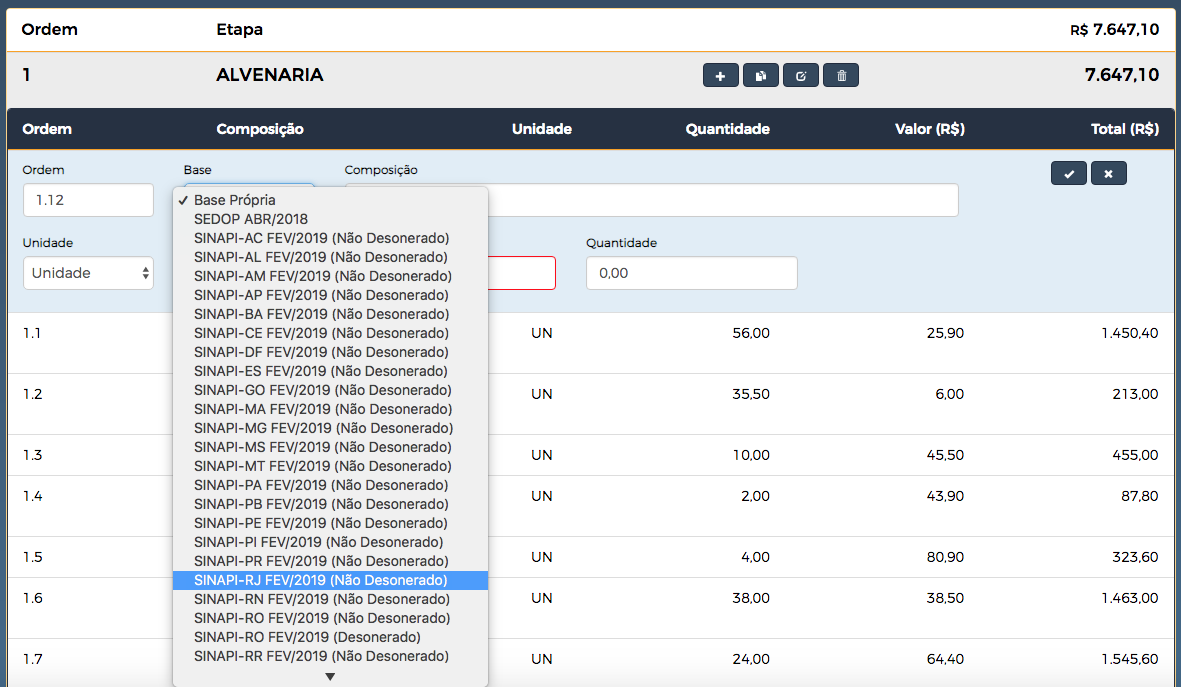Select the ALVENARIA stage name
This screenshot has width=1181, height=687.
(x=270, y=75)
